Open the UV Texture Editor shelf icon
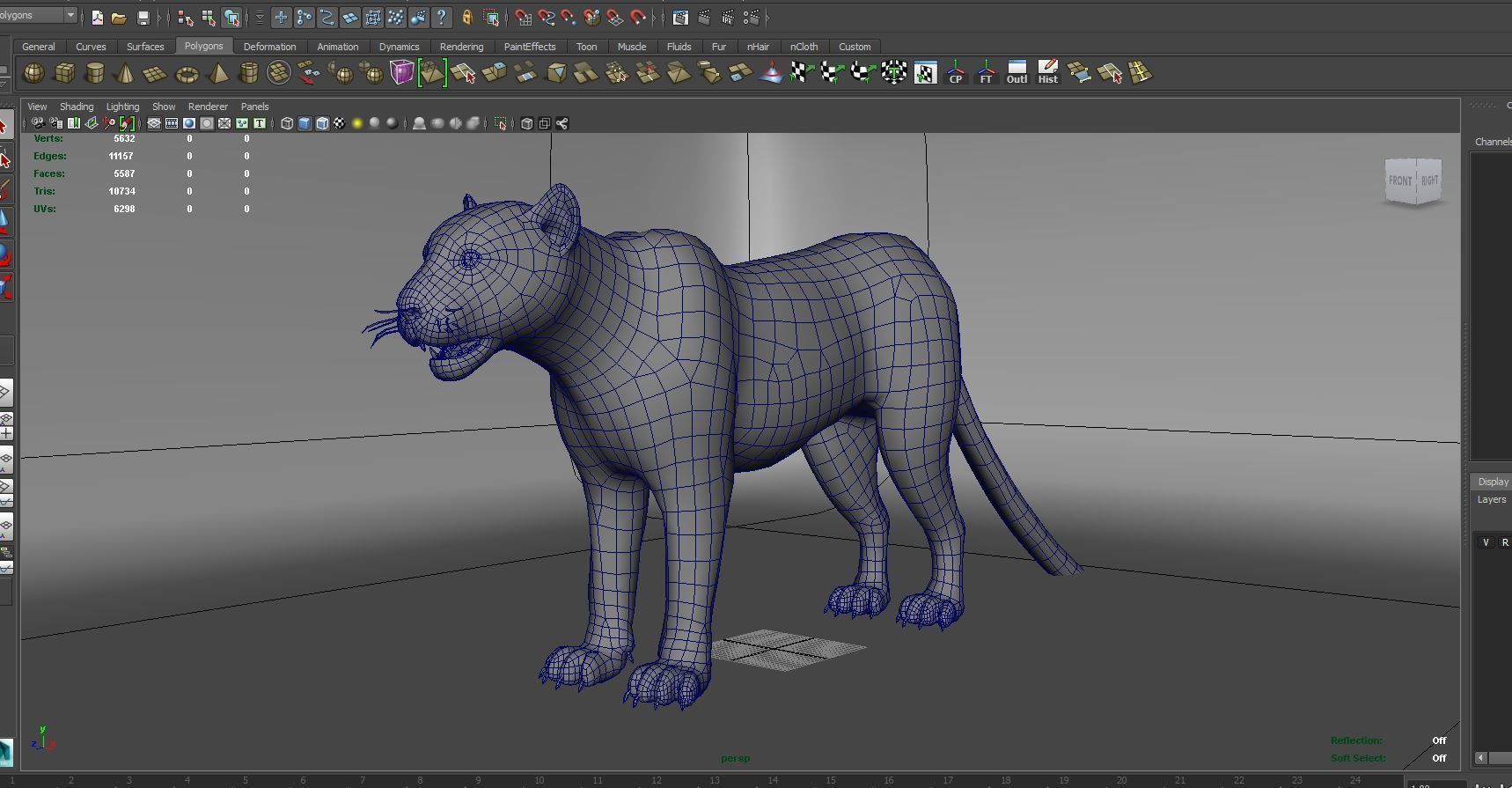This screenshot has width=1512, height=788. pos(925,73)
